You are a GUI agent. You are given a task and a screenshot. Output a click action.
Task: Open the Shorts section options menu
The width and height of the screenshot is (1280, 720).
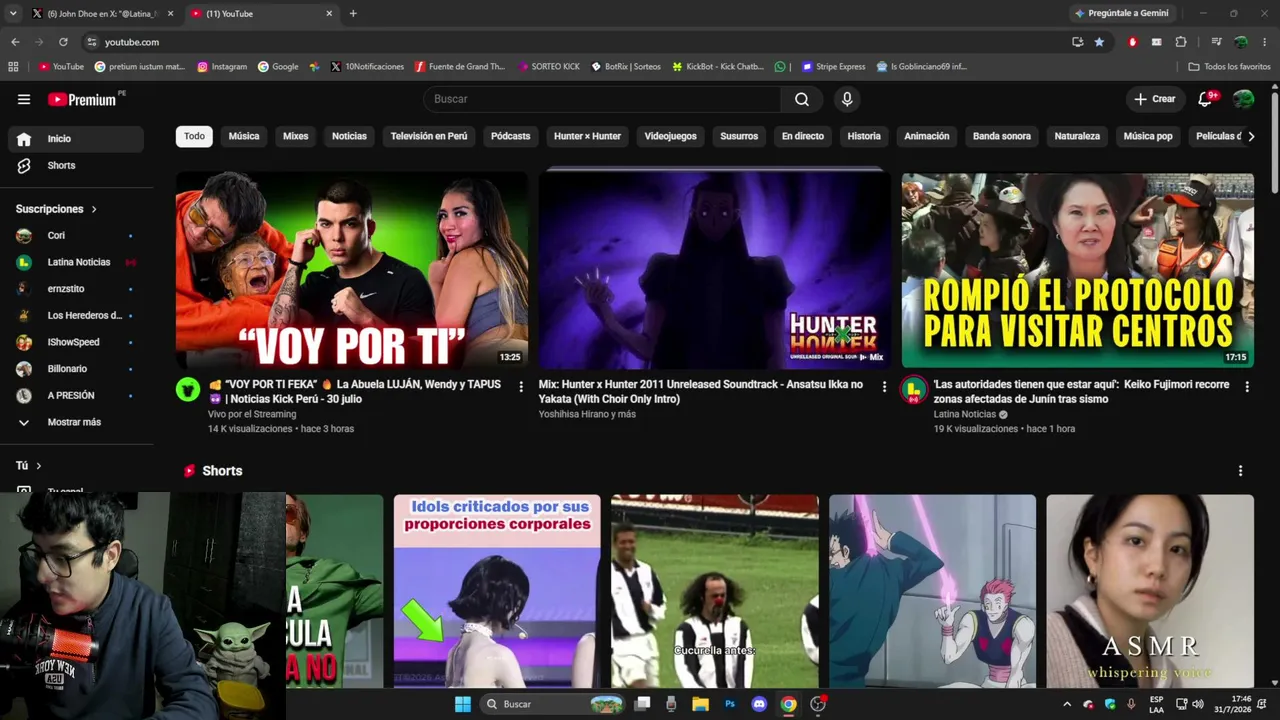[x=1241, y=471]
